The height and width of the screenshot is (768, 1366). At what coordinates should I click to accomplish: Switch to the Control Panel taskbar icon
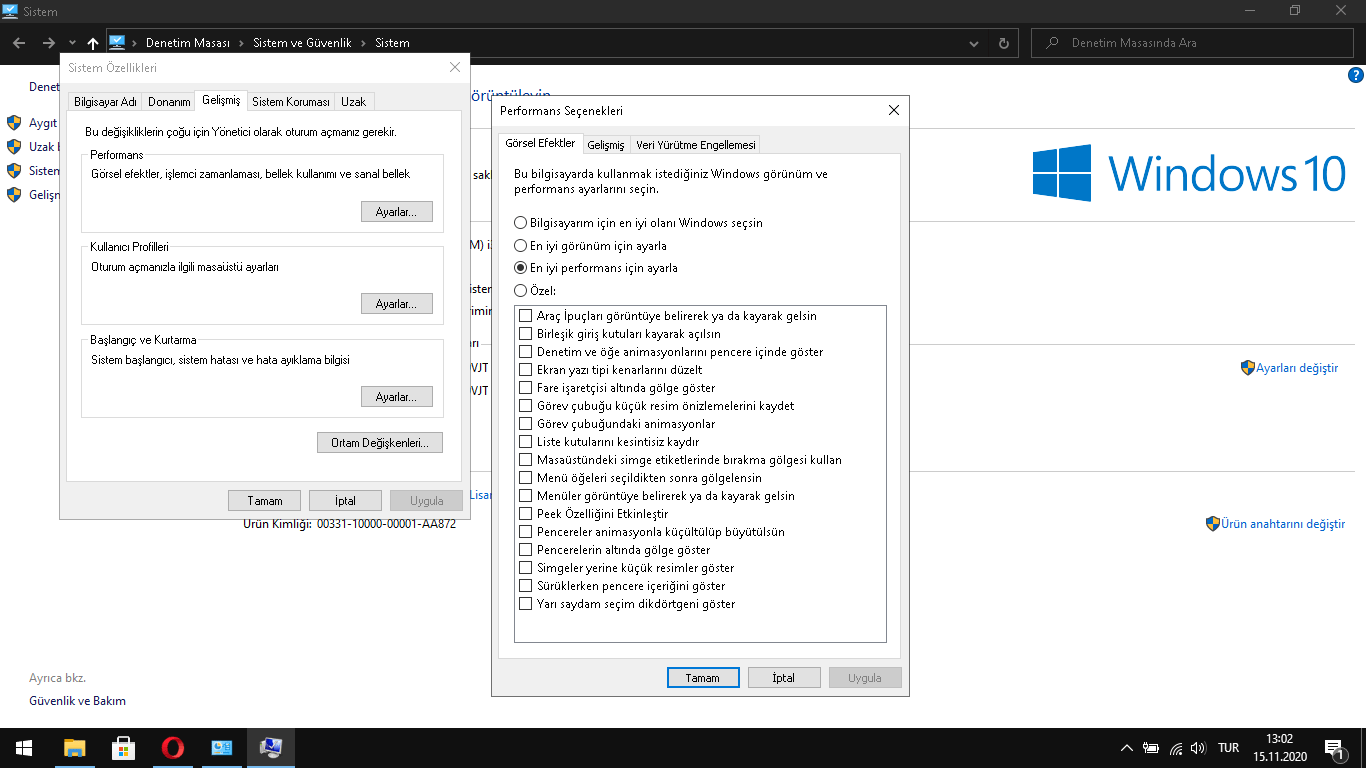222,748
